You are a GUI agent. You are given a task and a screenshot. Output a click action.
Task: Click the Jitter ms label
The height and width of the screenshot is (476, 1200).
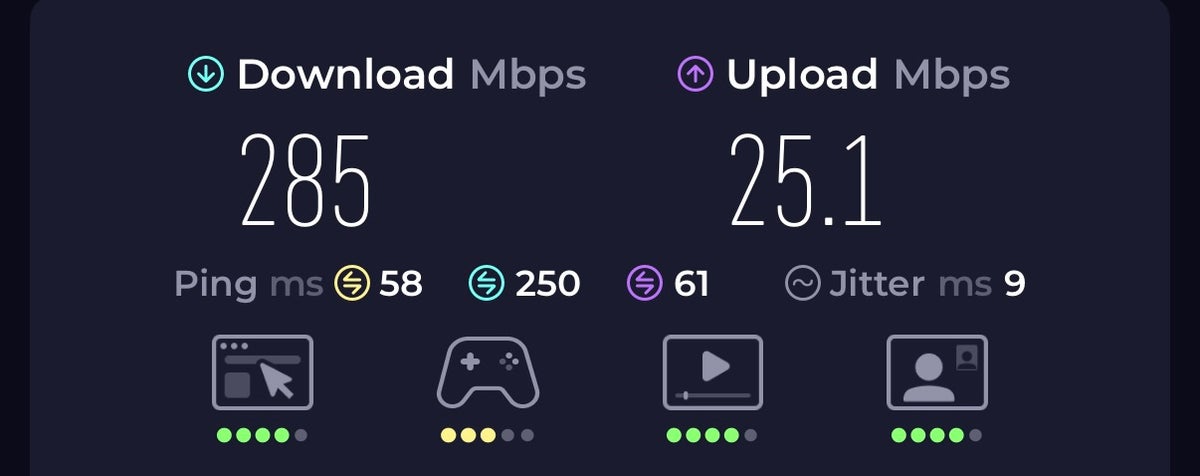coord(910,284)
